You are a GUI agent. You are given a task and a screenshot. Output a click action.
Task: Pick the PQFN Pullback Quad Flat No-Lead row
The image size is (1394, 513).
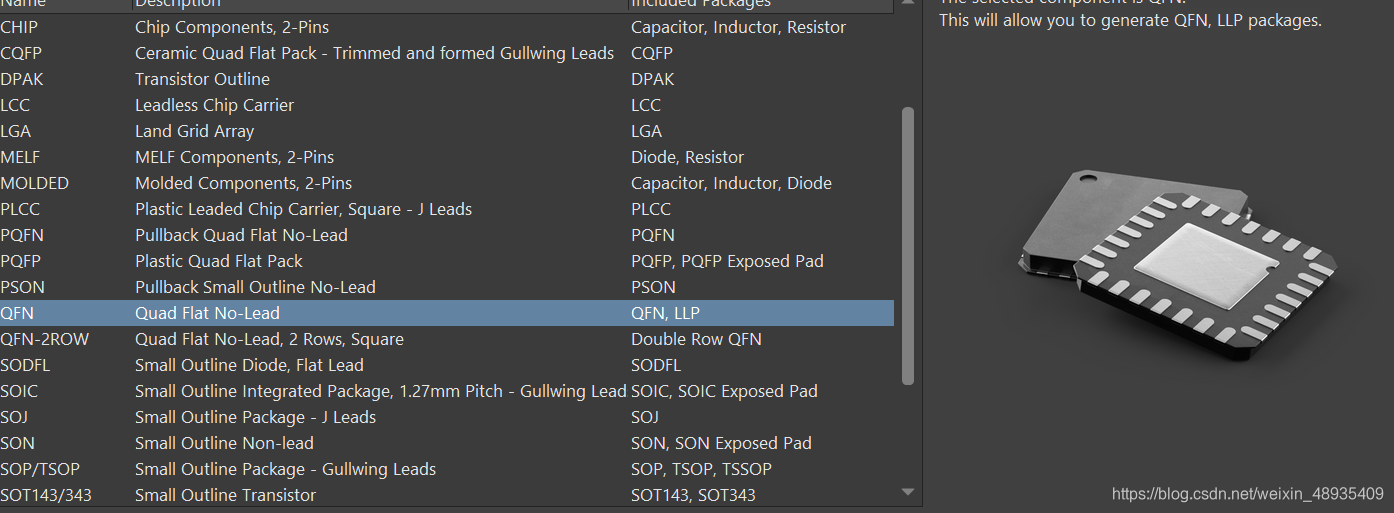pyautogui.click(x=241, y=235)
